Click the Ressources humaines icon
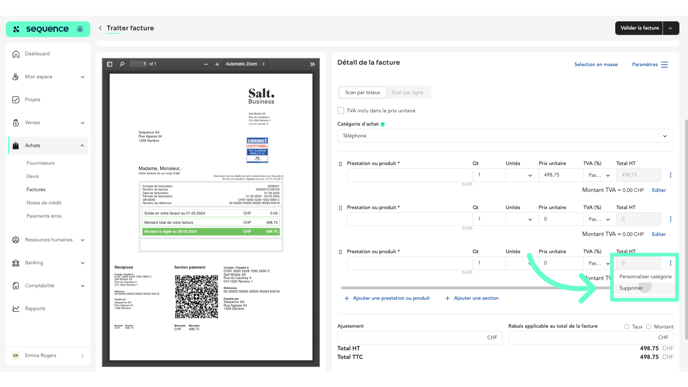This screenshot has height=387, width=688. coord(16,240)
